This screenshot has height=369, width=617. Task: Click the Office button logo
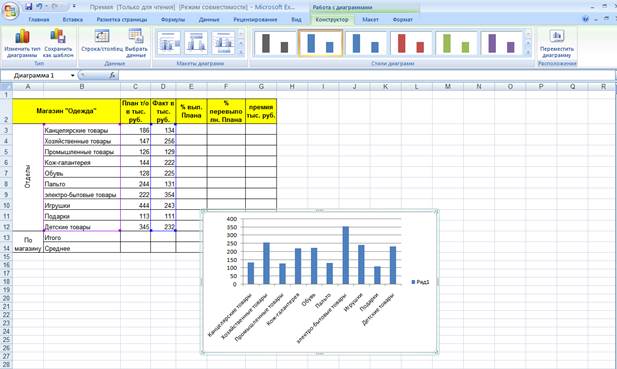pyautogui.click(x=11, y=11)
